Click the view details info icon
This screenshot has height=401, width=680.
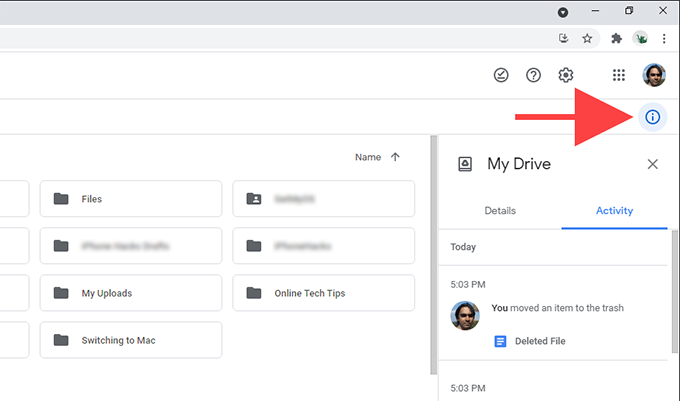click(652, 117)
